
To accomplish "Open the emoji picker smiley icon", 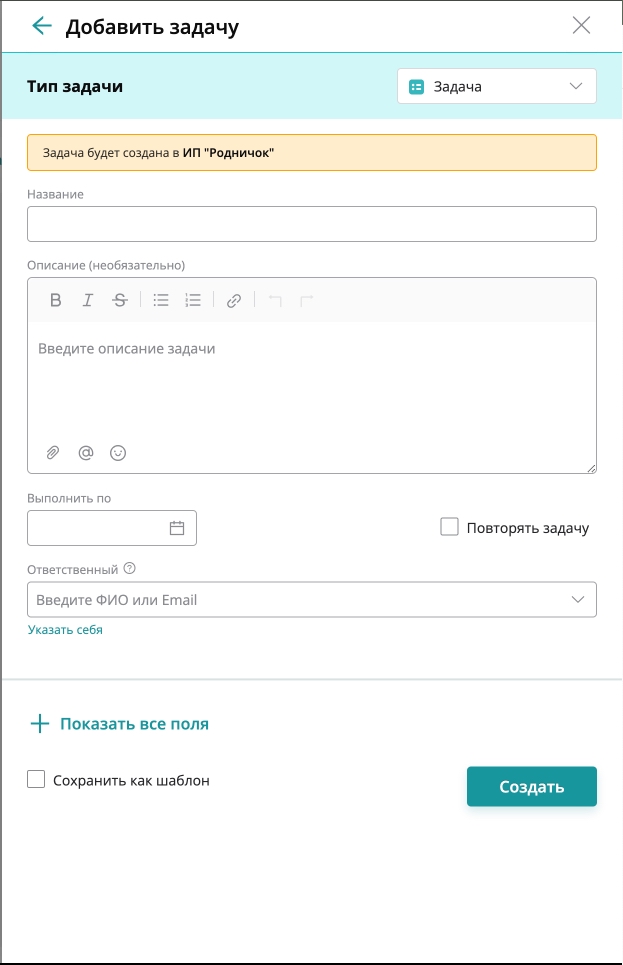I will click(118, 453).
